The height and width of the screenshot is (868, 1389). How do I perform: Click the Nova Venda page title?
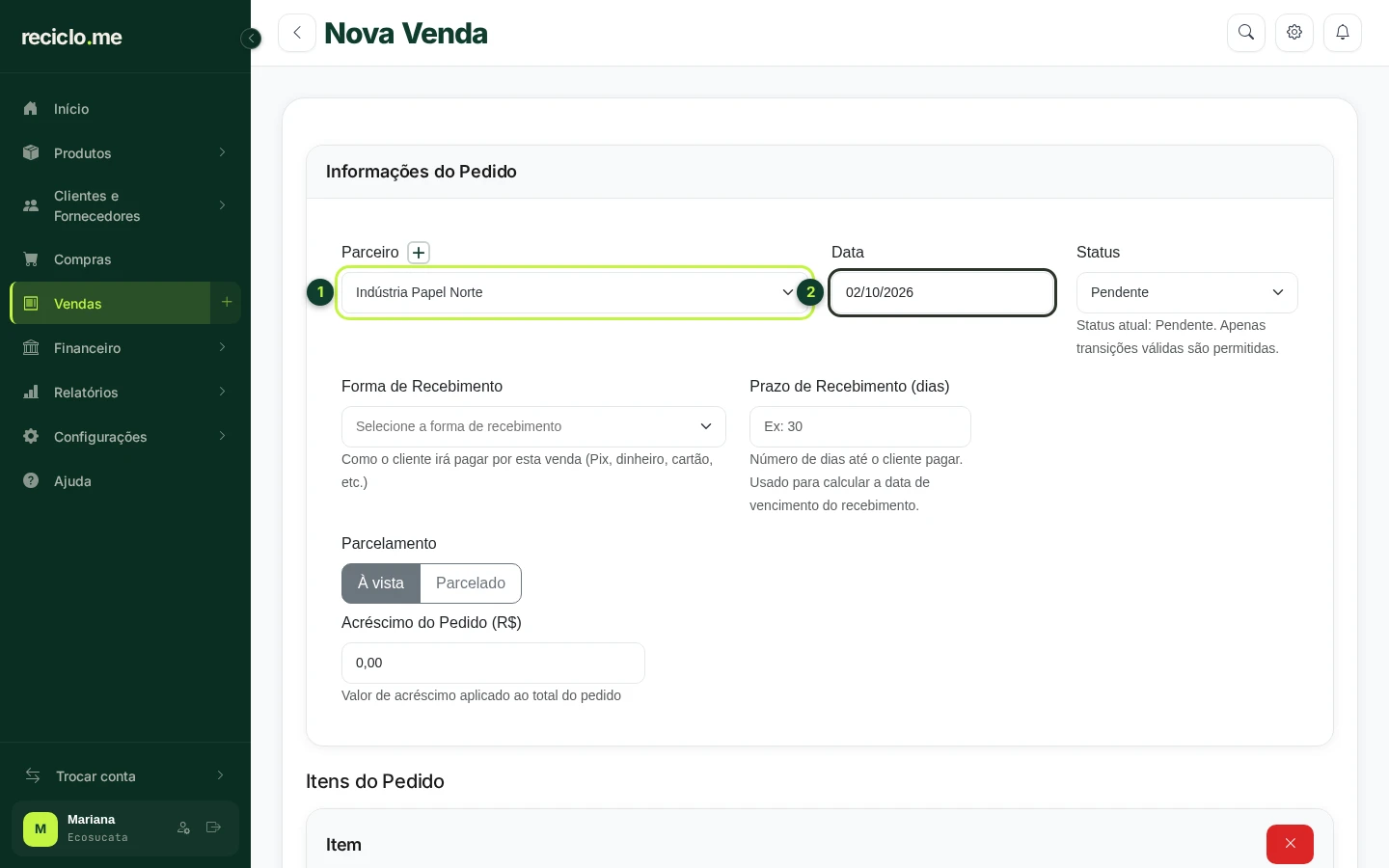pos(406,33)
